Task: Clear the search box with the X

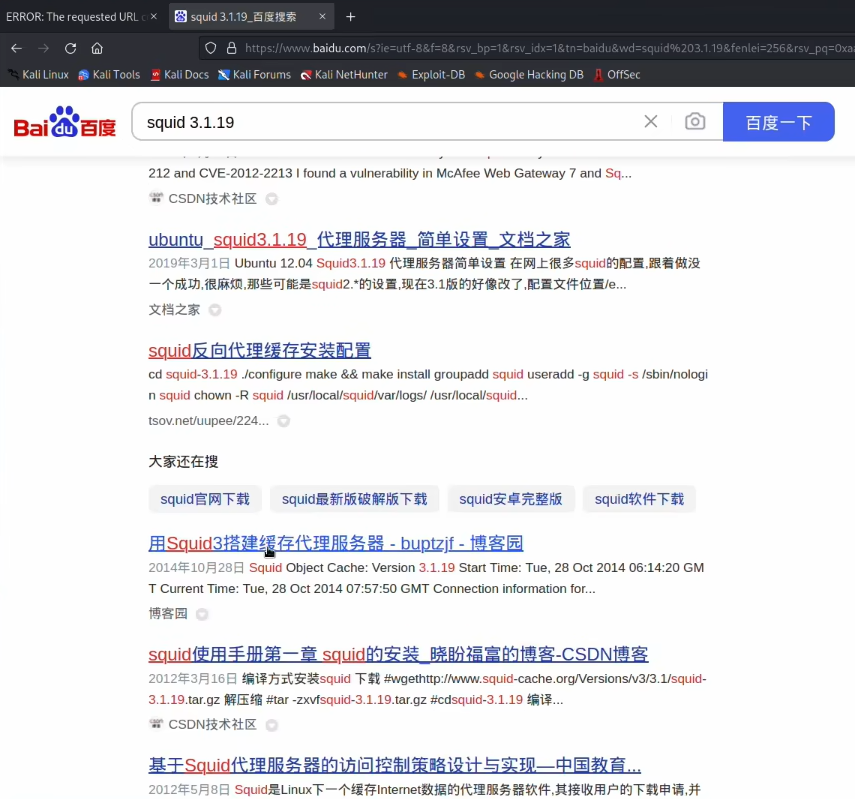Action: 651,122
